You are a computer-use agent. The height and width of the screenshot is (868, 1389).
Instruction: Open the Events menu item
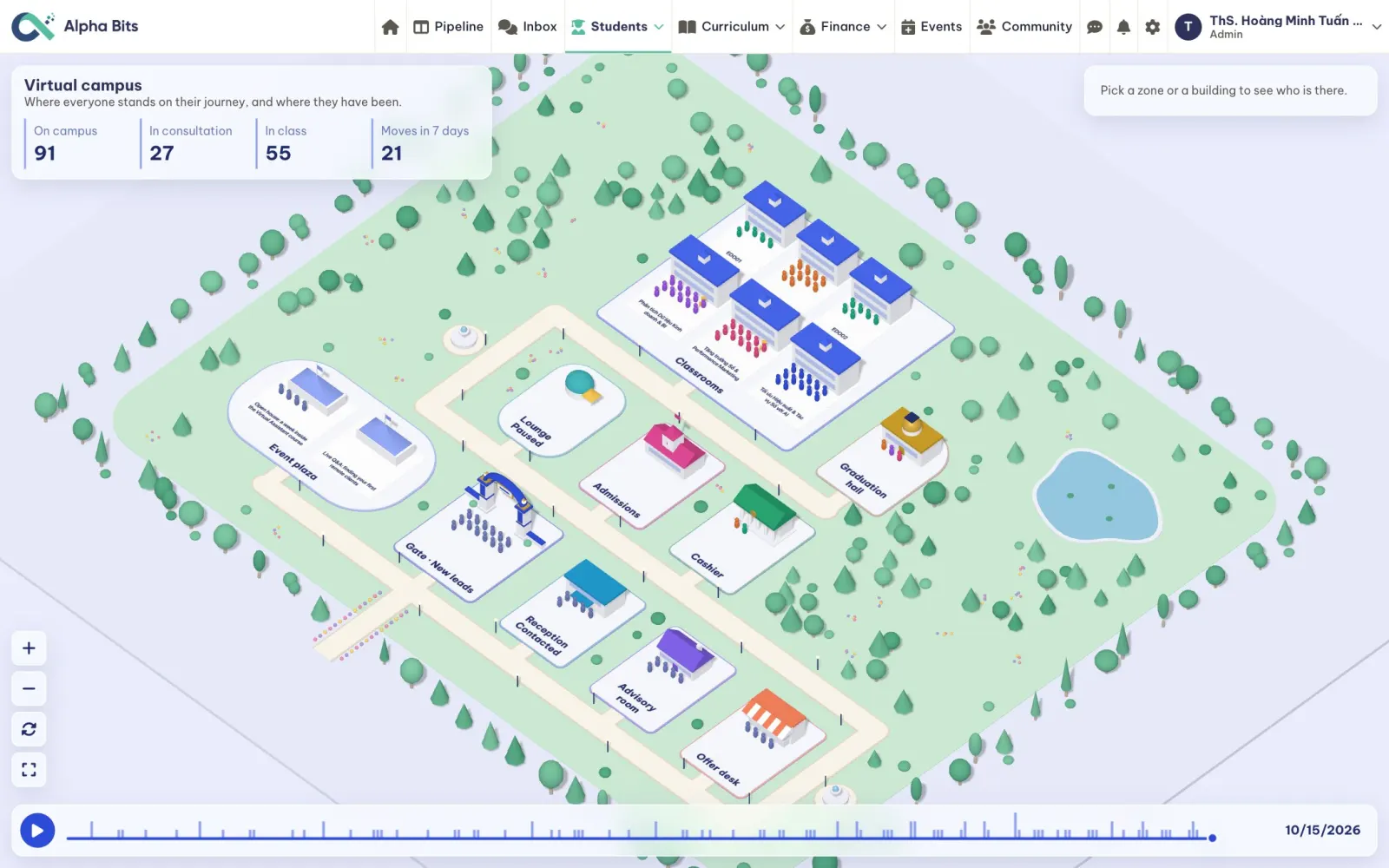tap(931, 27)
